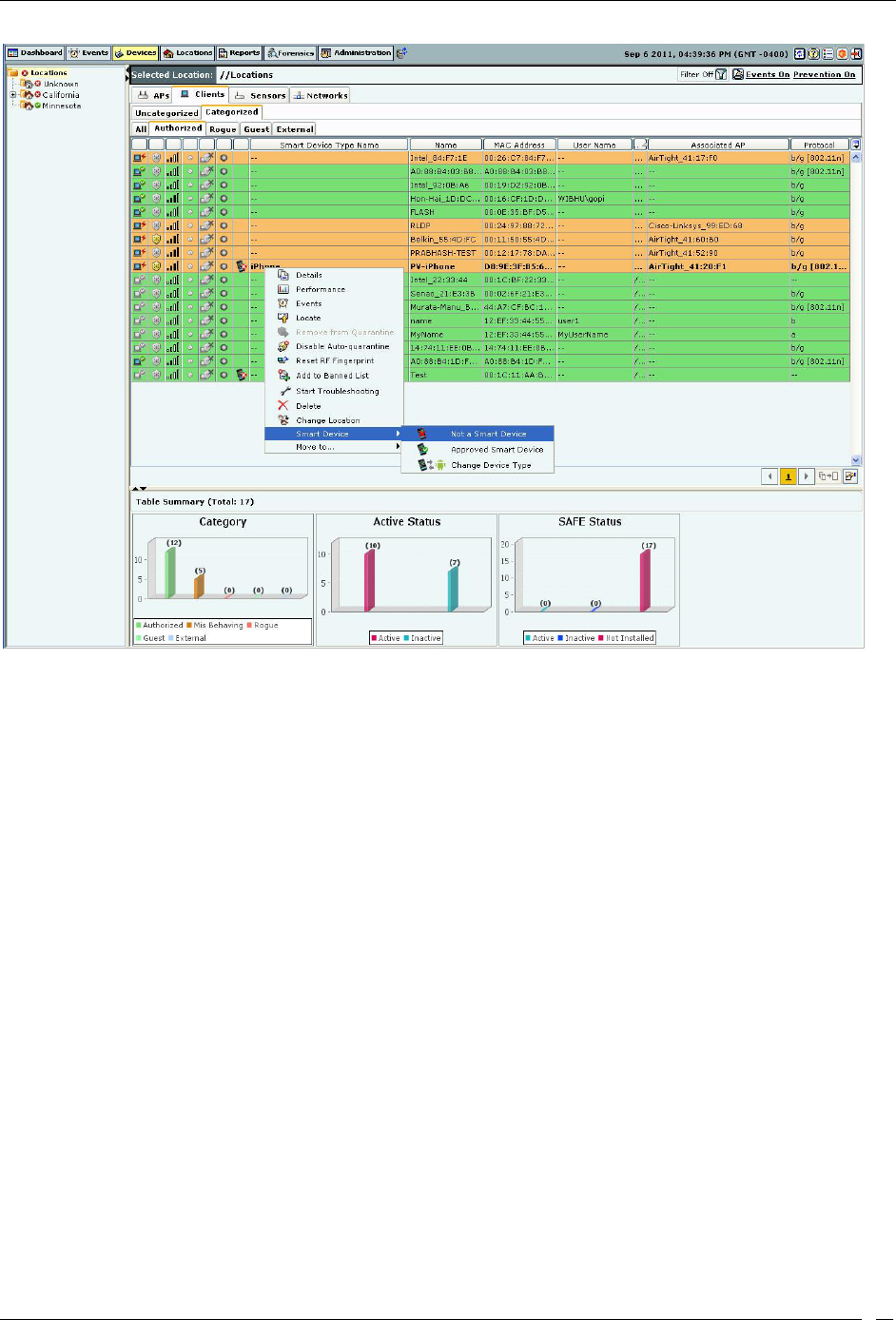Choose Locate from context menu

[x=334, y=318]
